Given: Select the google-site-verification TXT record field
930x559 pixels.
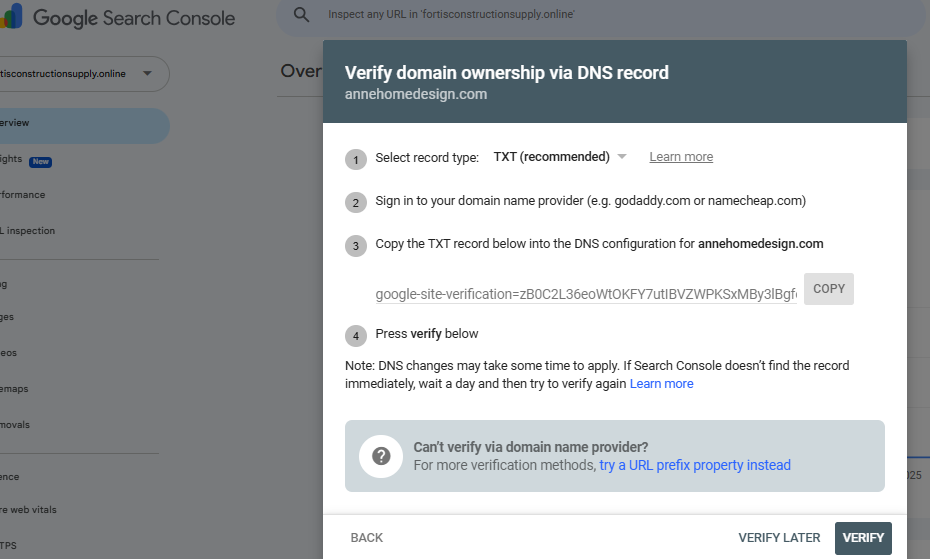Looking at the screenshot, I should [586, 294].
